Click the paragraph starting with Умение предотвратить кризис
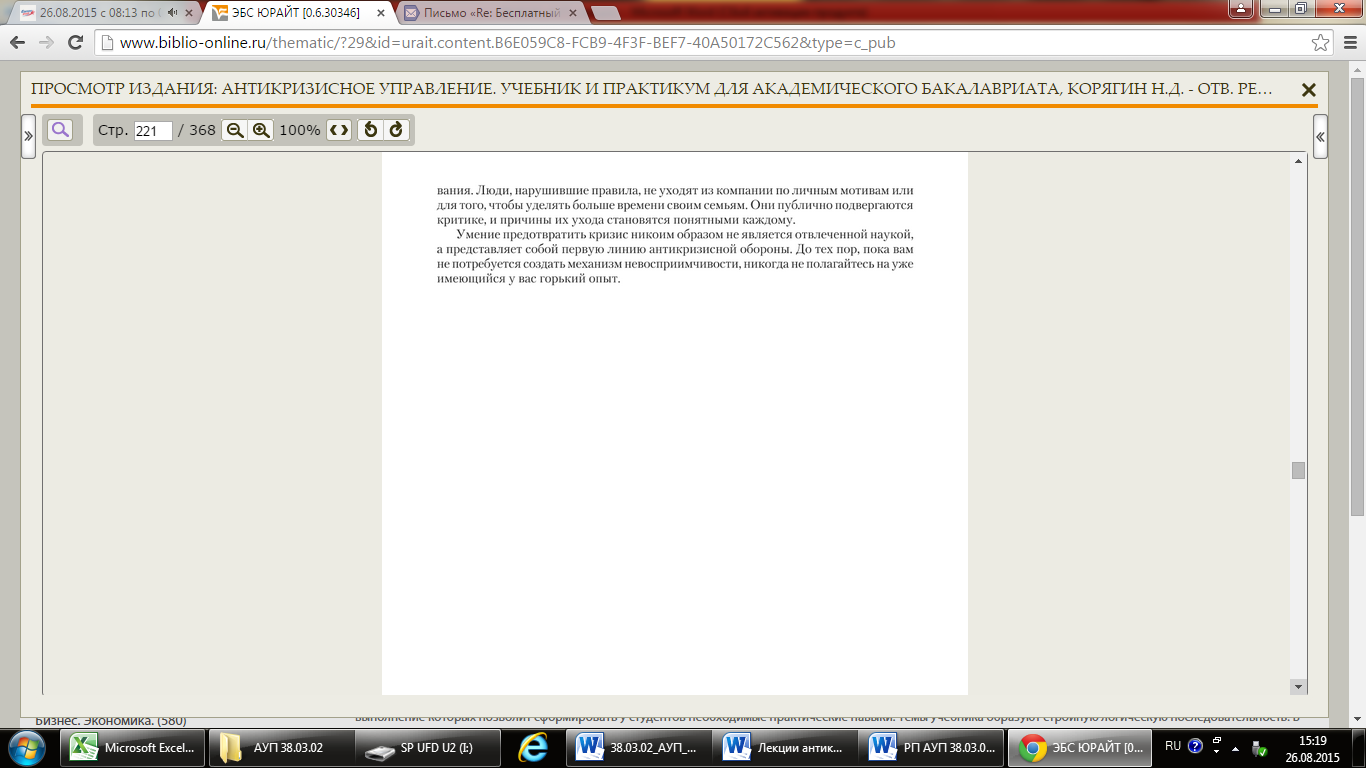Screen dimensions: 1366x768 pyautogui.click(x=675, y=257)
